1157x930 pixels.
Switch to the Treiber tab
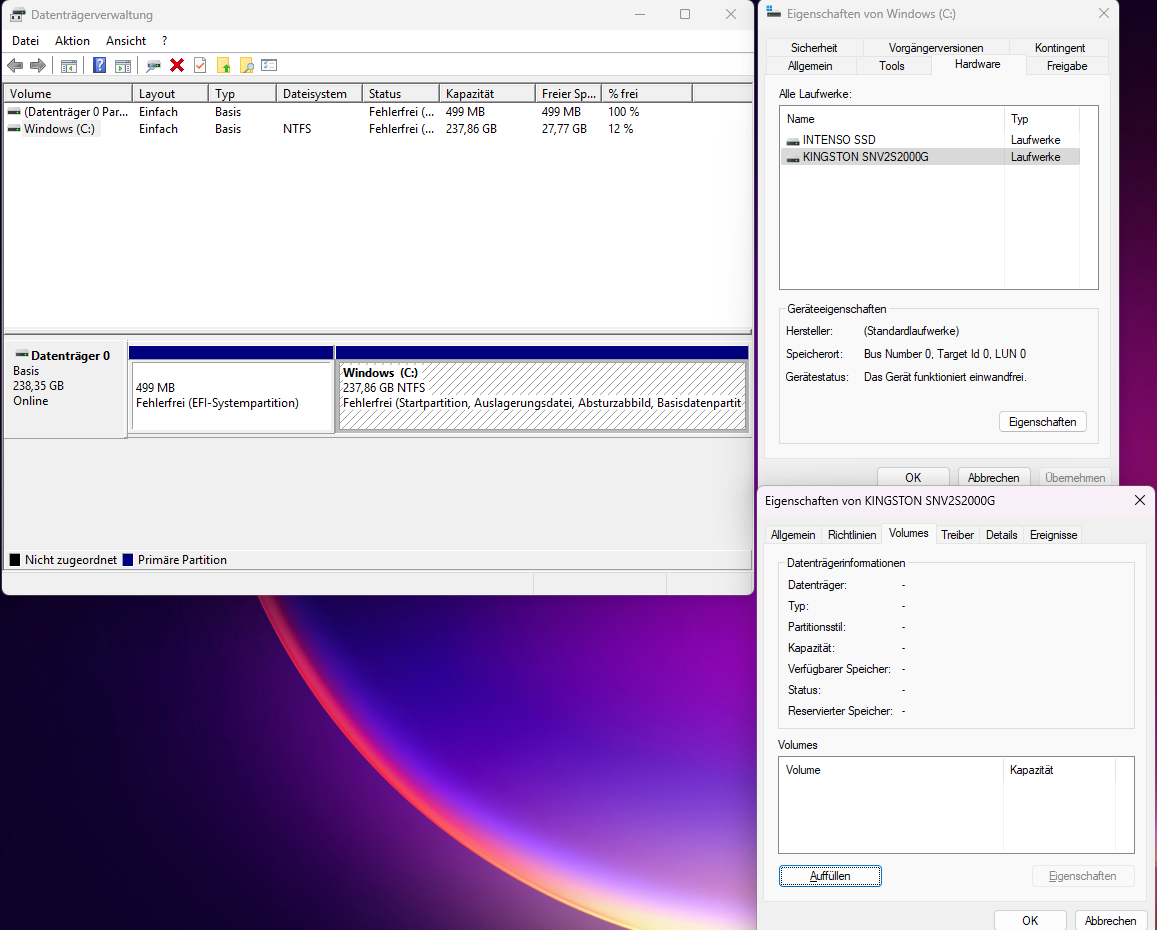pyautogui.click(x=957, y=534)
